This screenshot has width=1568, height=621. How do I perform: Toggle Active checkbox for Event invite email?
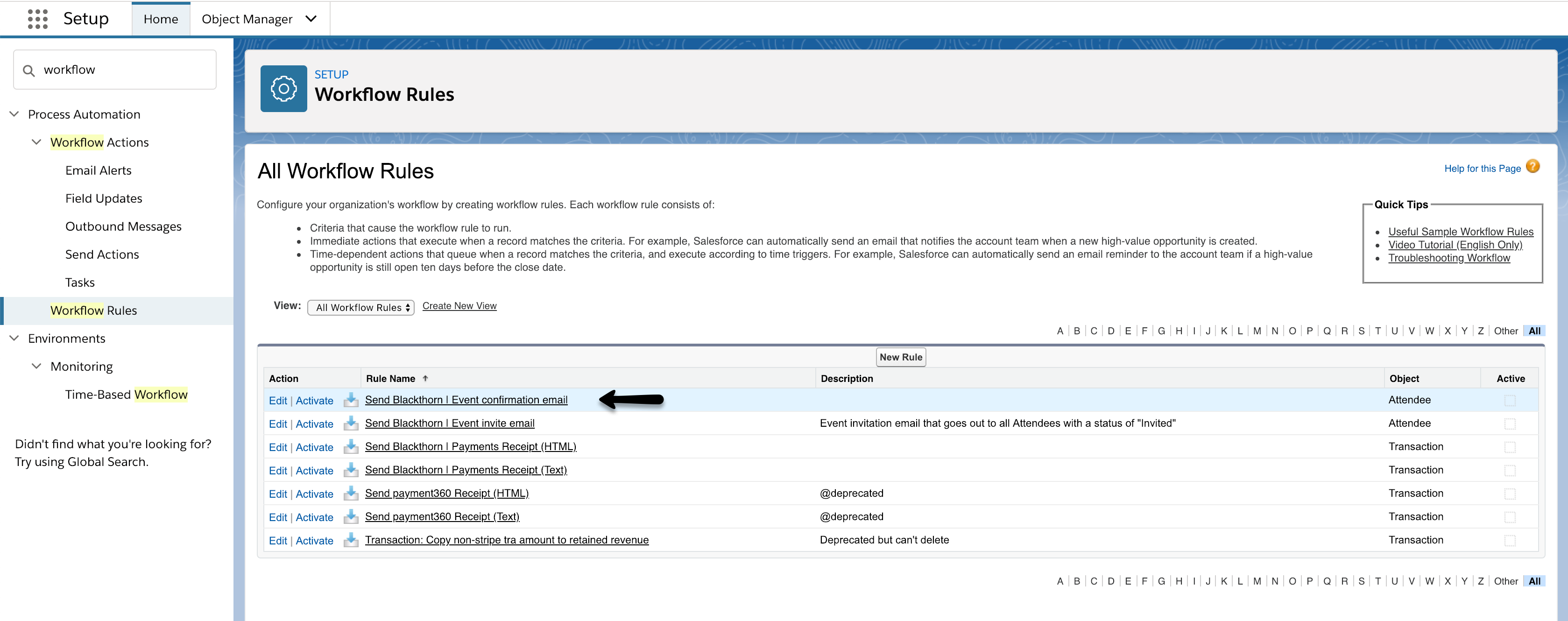click(1510, 424)
